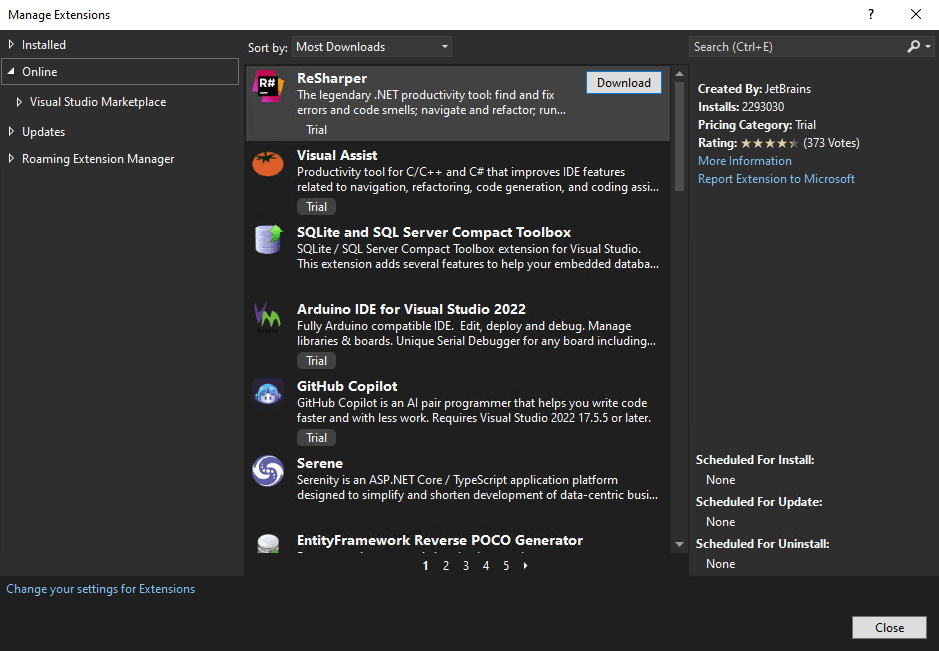
Task: Click the Installs: 2293030 text
Action: [741, 107]
